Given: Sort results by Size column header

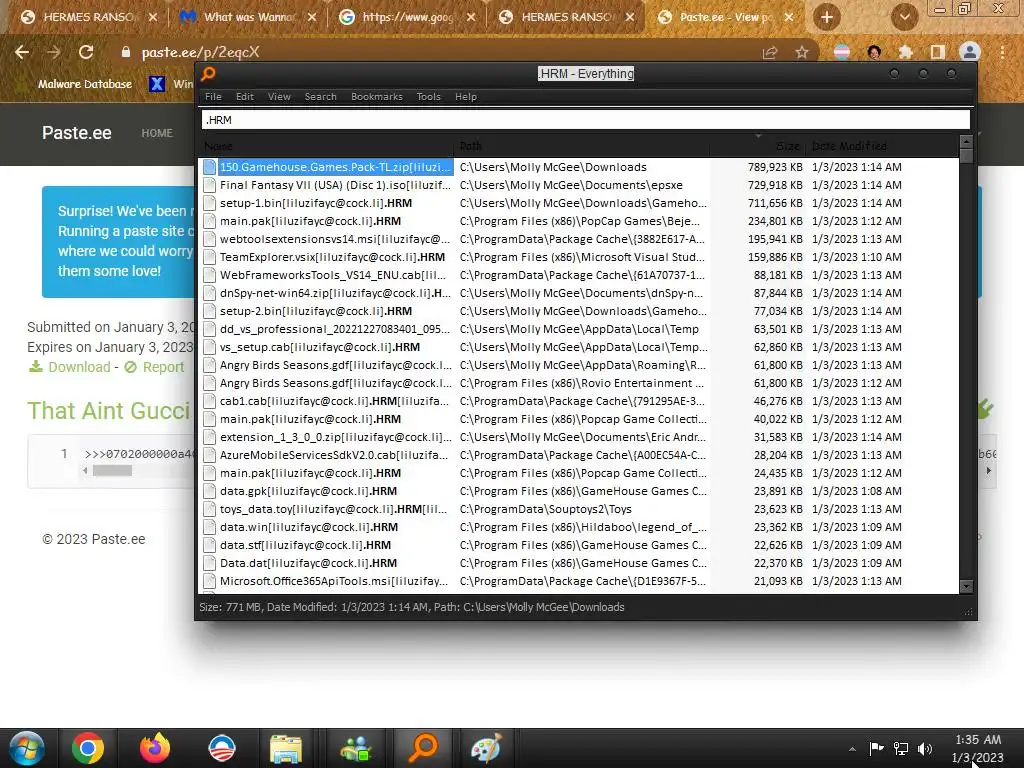Looking at the screenshot, I should point(758,146).
